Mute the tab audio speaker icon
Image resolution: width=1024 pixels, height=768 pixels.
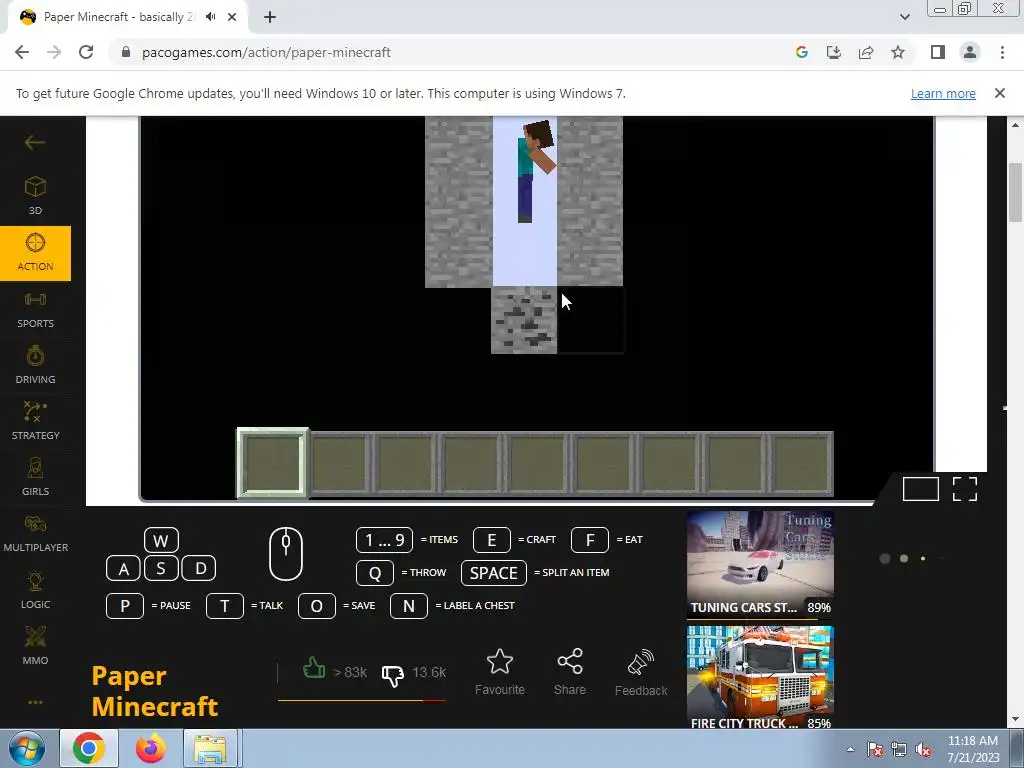[x=210, y=17]
